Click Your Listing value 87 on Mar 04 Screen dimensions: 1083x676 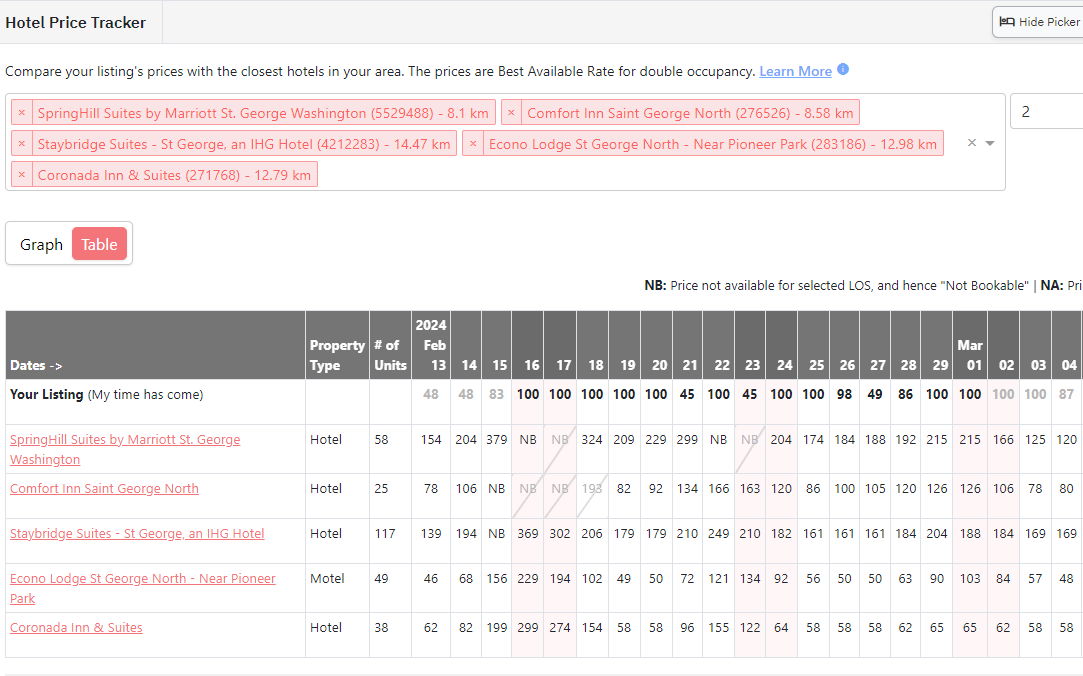coord(1066,394)
